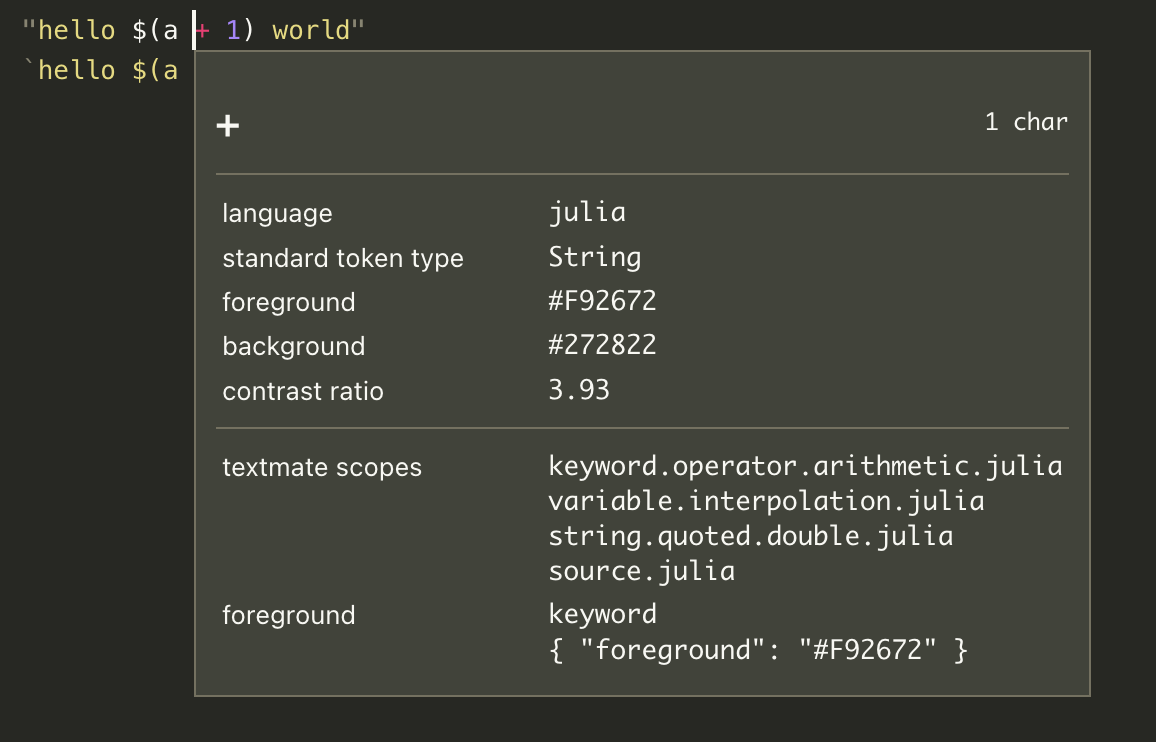The image size is (1156, 742).
Task: Click the #272822 background color value
Action: tap(602, 346)
